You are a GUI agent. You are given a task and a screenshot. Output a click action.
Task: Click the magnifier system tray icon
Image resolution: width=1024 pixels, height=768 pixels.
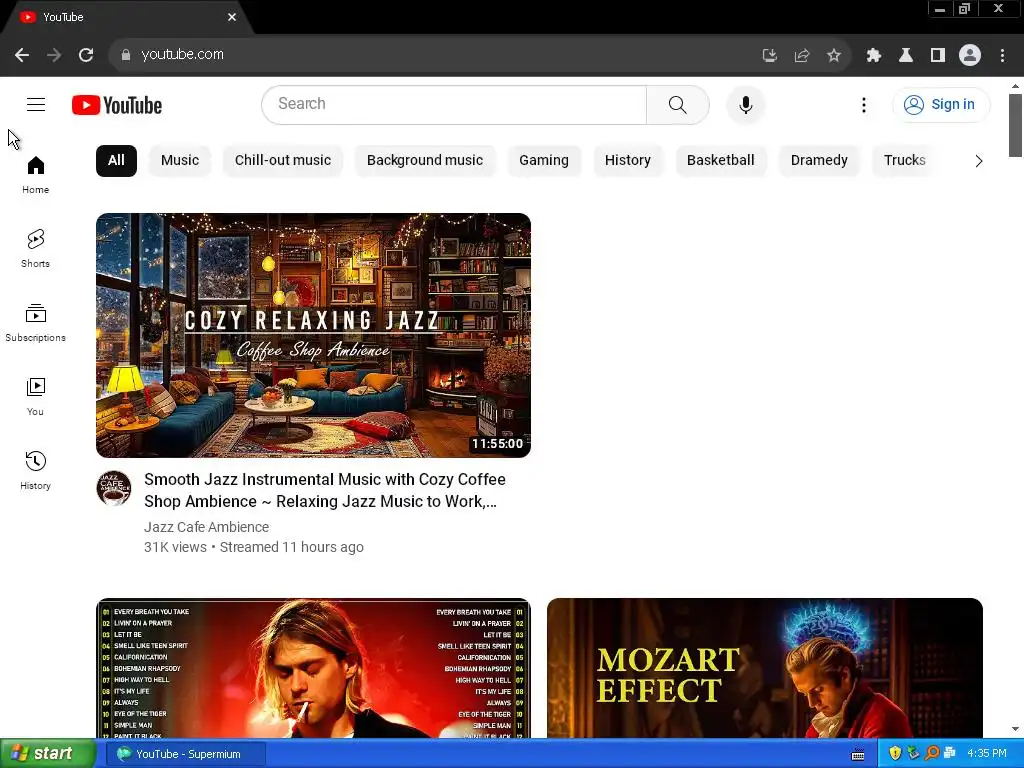point(932,753)
